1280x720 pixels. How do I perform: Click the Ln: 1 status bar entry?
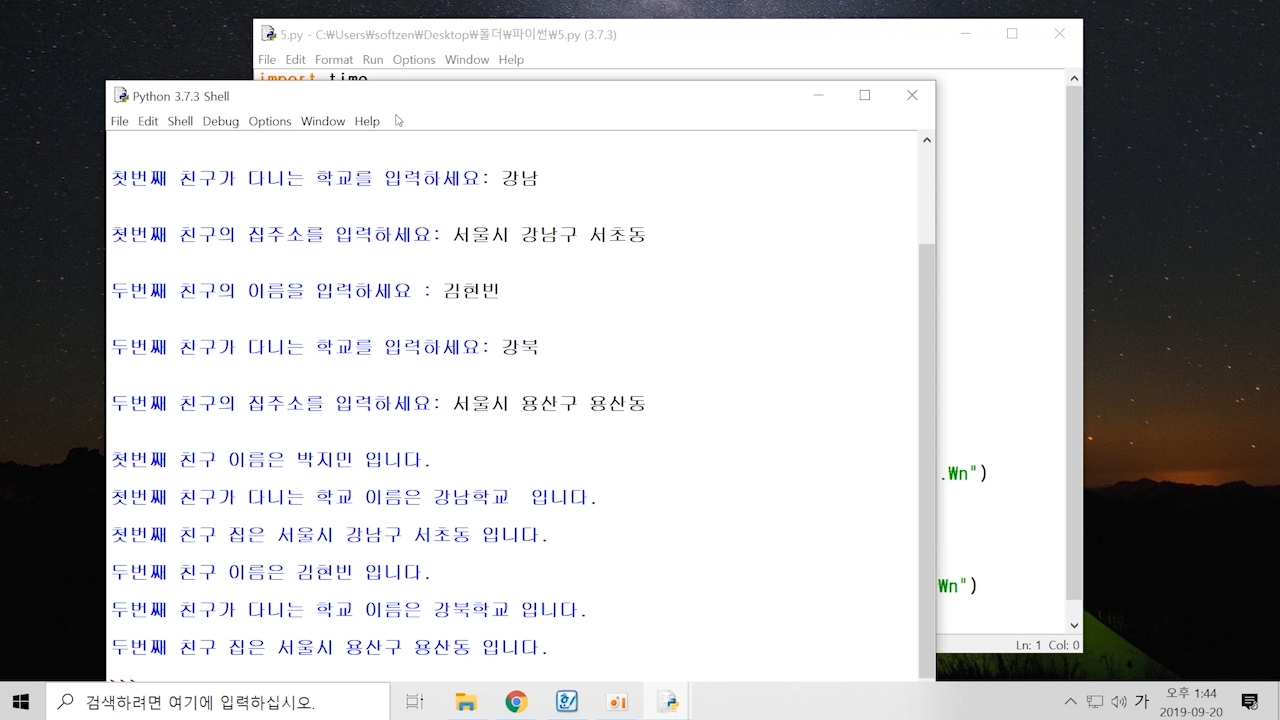pyautogui.click(x=1028, y=645)
